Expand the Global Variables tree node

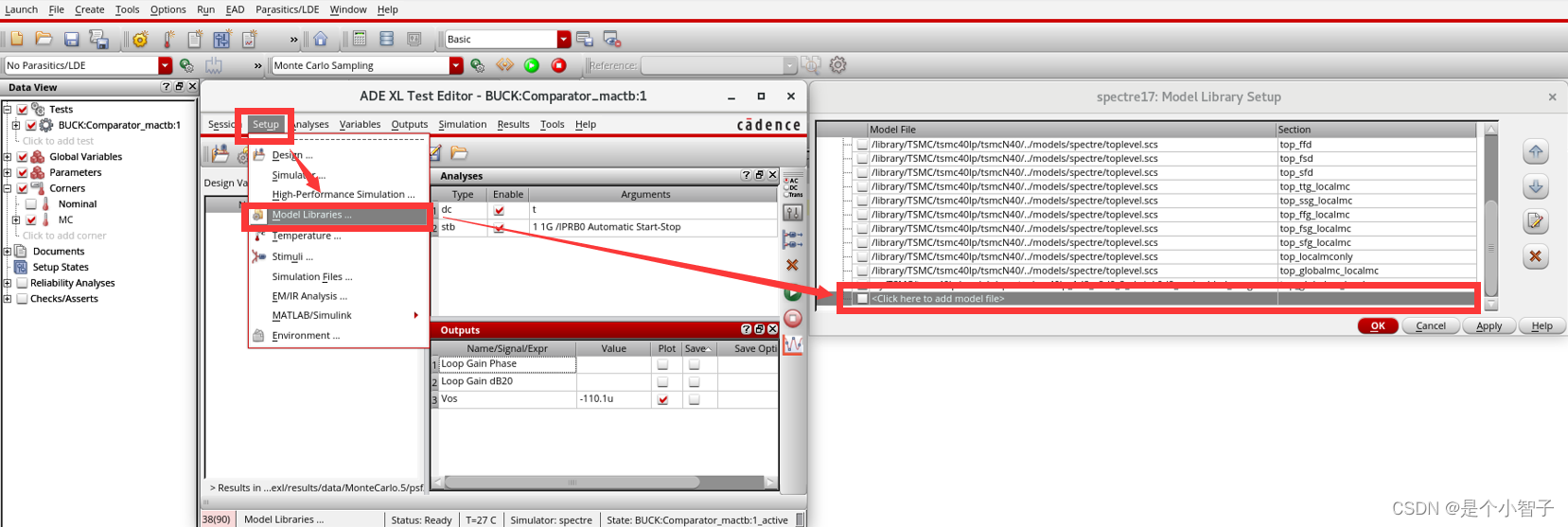pyautogui.click(x=8, y=157)
